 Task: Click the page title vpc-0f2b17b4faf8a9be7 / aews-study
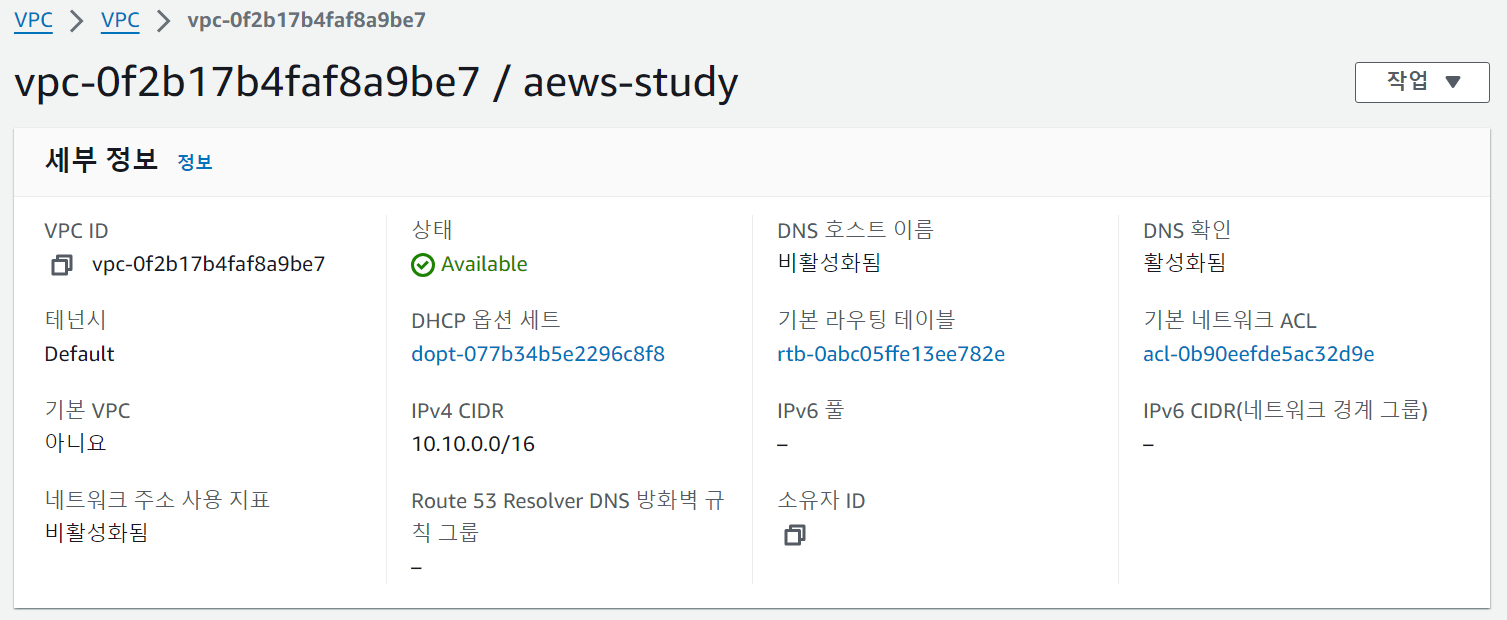point(376,82)
